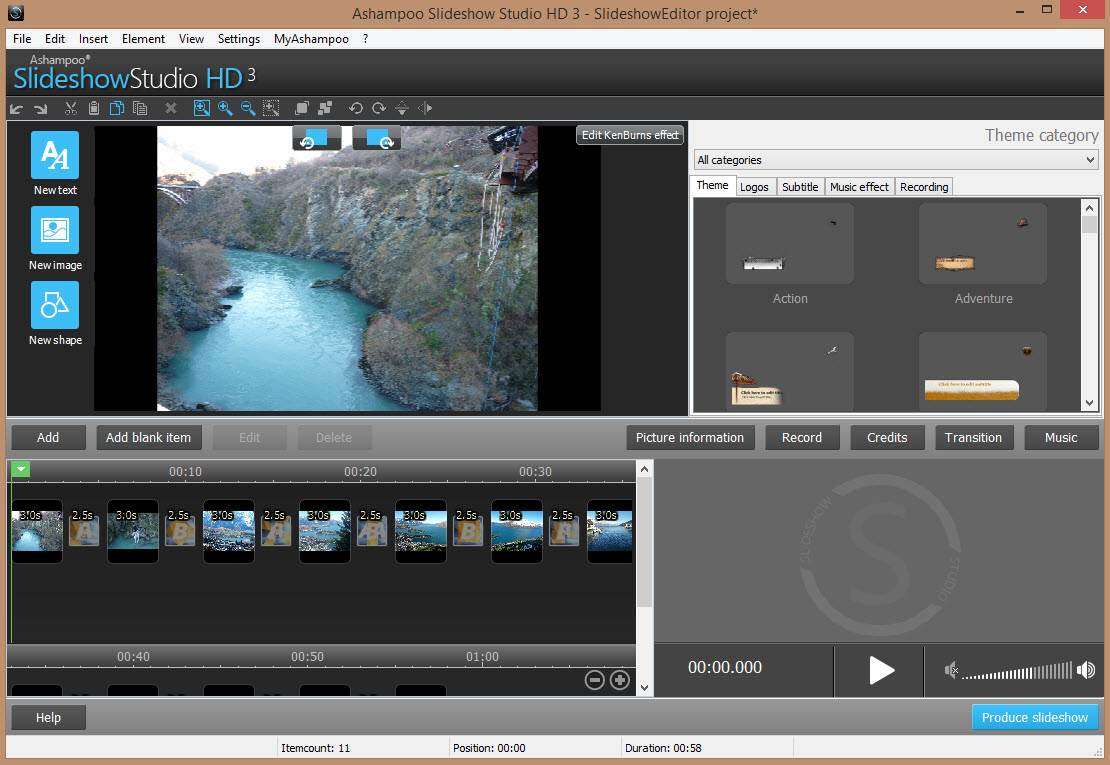This screenshot has height=765, width=1110.
Task: Click the timeline zoom out minus icon
Action: pyautogui.click(x=595, y=680)
